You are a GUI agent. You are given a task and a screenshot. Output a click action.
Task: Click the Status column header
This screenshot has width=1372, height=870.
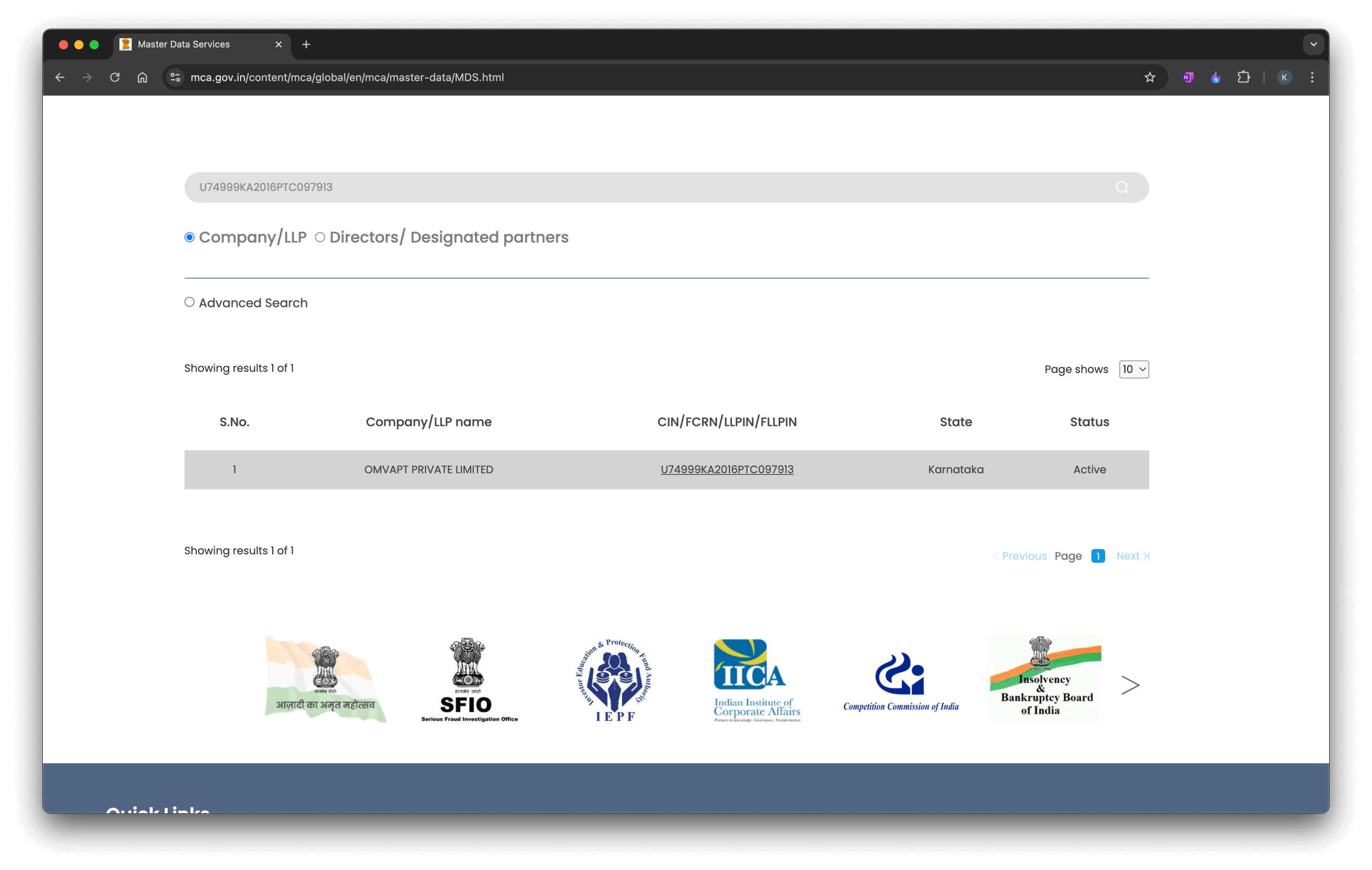[1089, 422]
